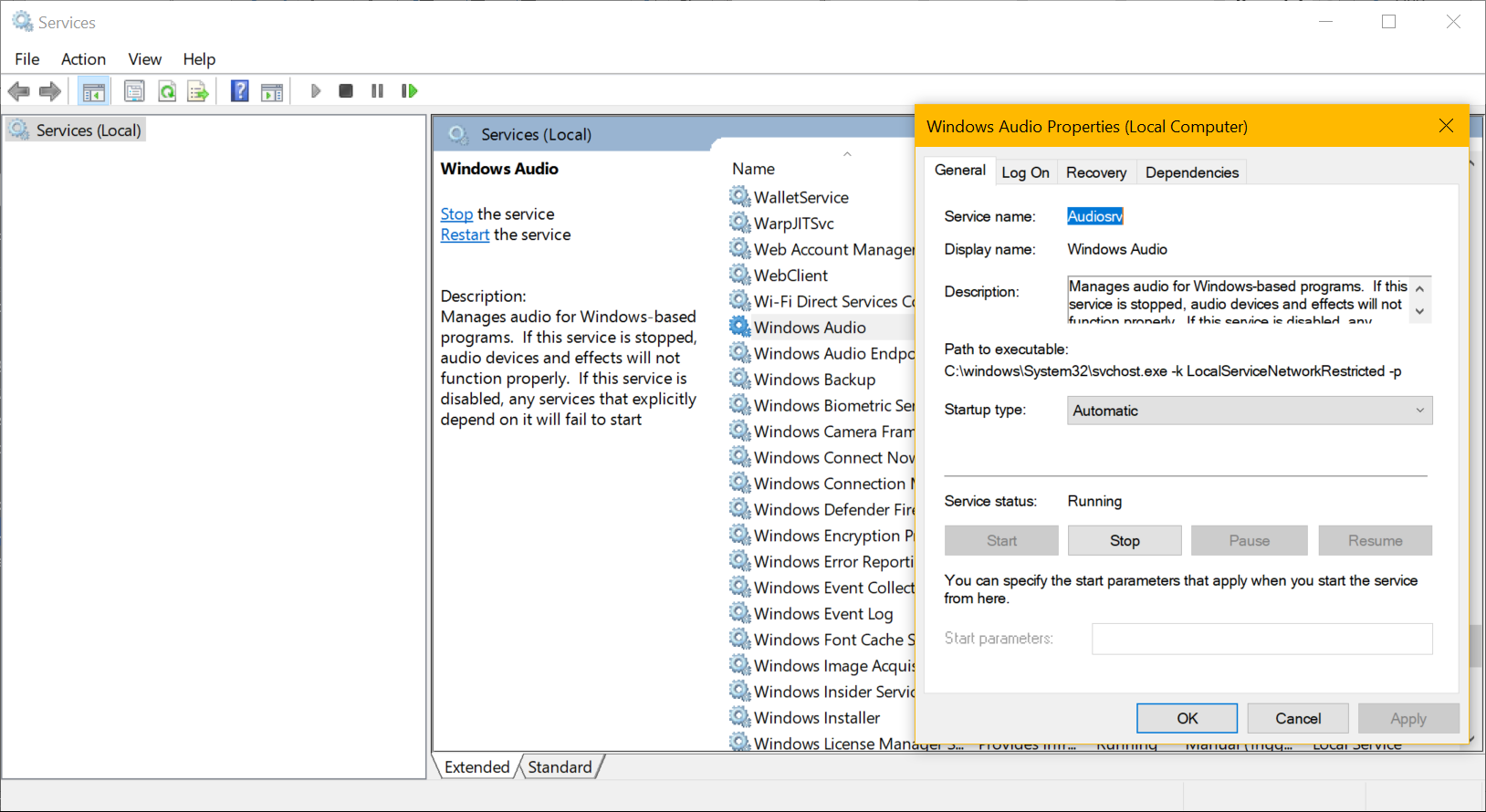Click the Stop the service link

tap(456, 213)
